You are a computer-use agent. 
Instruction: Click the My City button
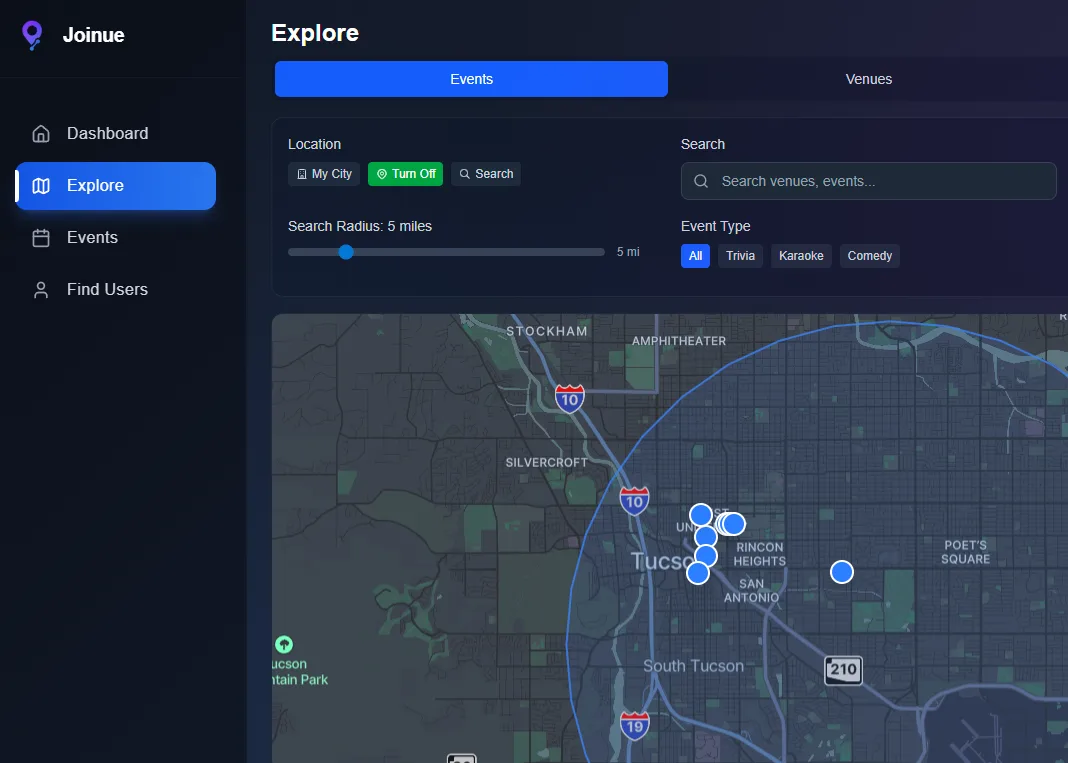(x=323, y=173)
